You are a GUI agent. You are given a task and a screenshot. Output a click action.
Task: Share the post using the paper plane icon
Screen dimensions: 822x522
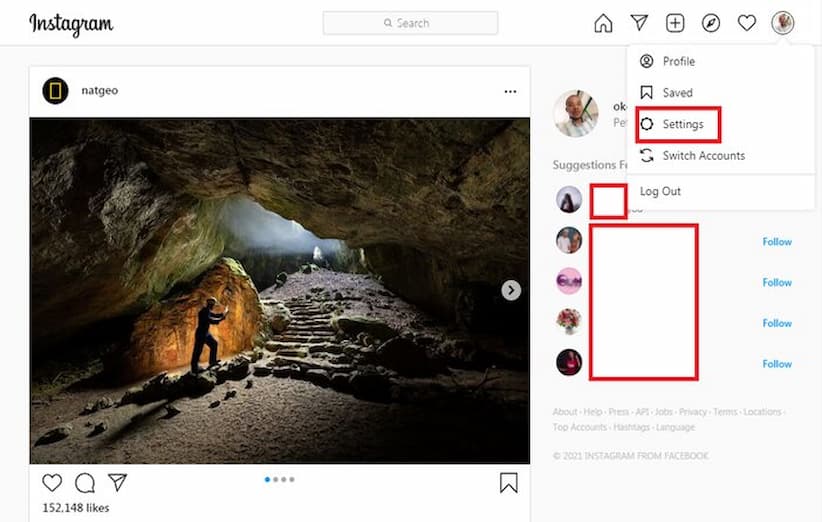(x=117, y=483)
